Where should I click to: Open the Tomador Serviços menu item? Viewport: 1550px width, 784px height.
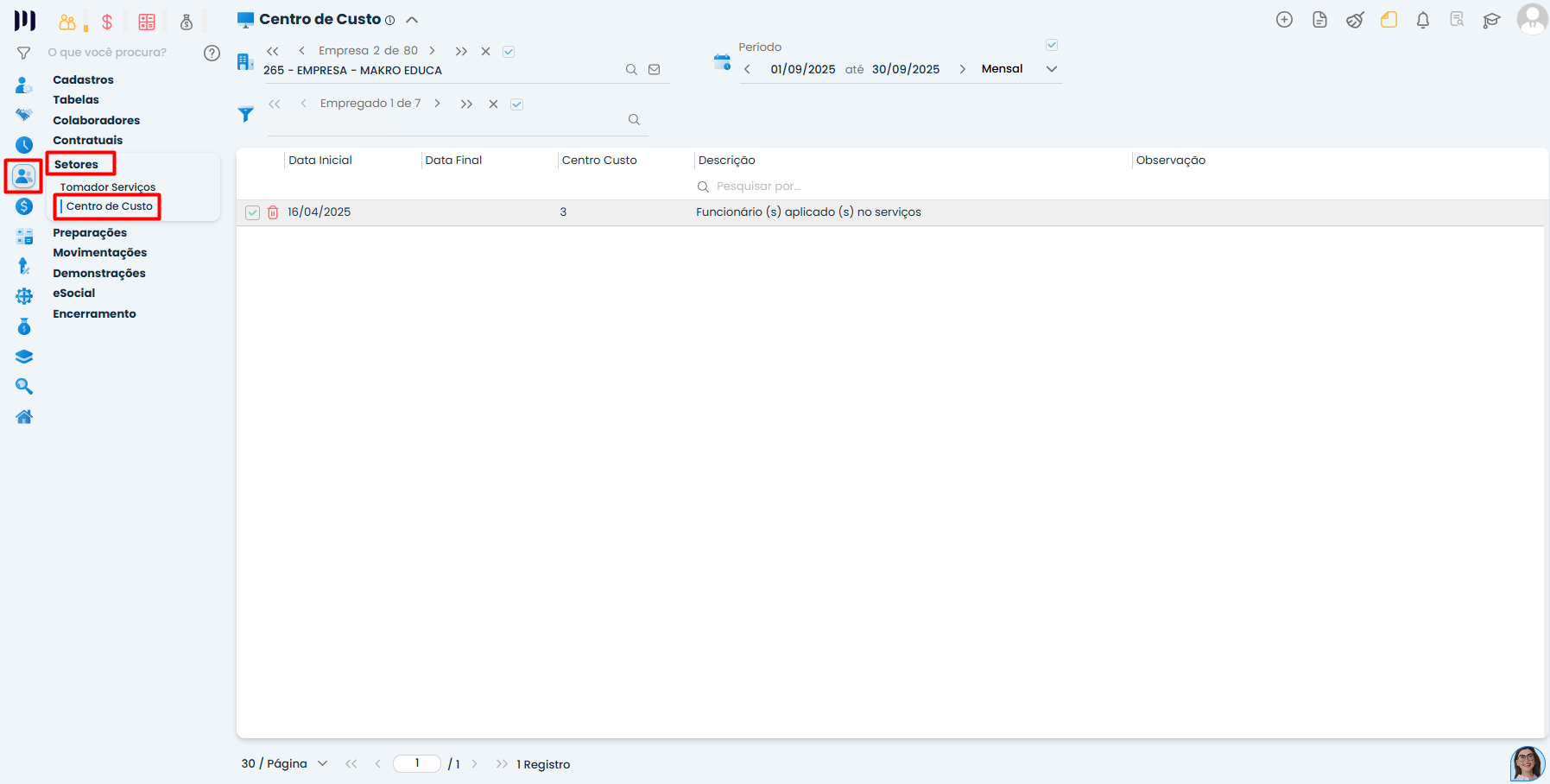(x=108, y=187)
